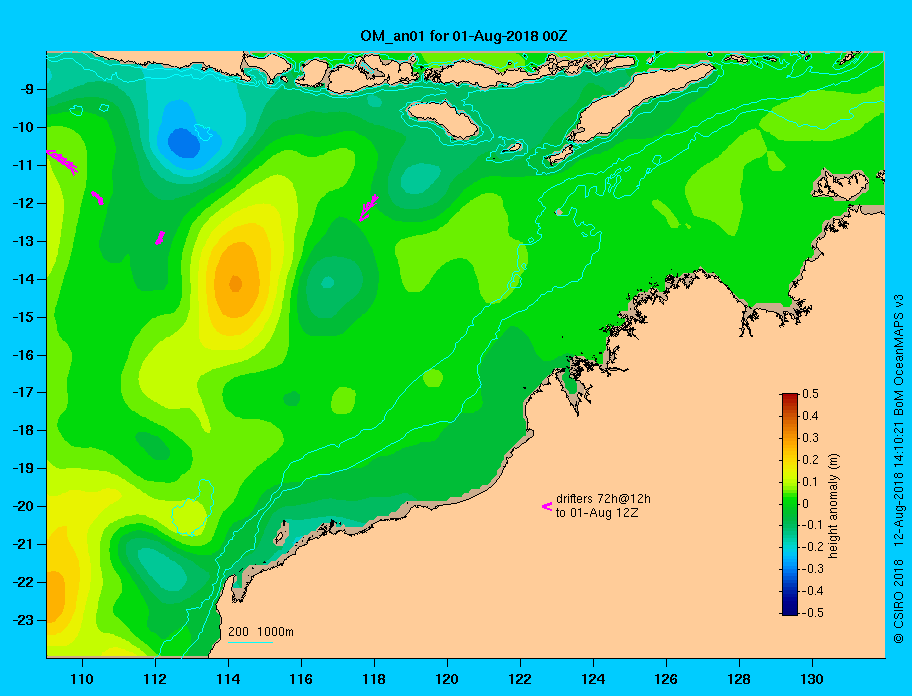912x696 pixels.
Task: Click the latitude axis label '-12'
Action: pyautogui.click(x=24, y=204)
